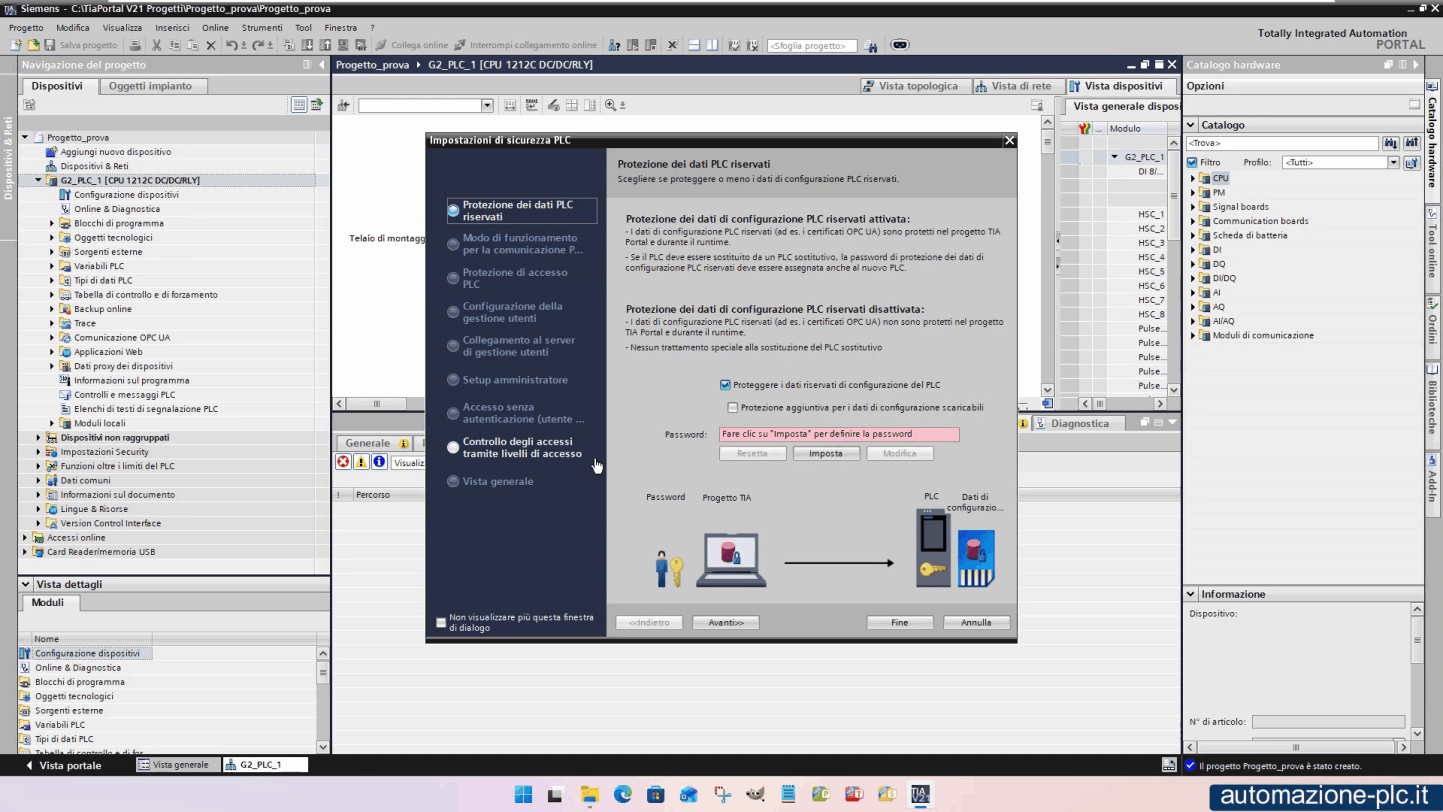Open the Profilo dropdown in Catalogo hardware

pyautogui.click(x=1394, y=162)
